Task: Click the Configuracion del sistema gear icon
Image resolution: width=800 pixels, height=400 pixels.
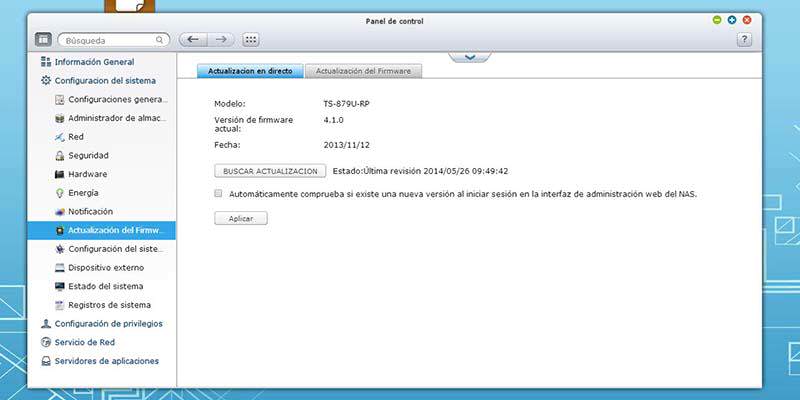Action: (46, 81)
